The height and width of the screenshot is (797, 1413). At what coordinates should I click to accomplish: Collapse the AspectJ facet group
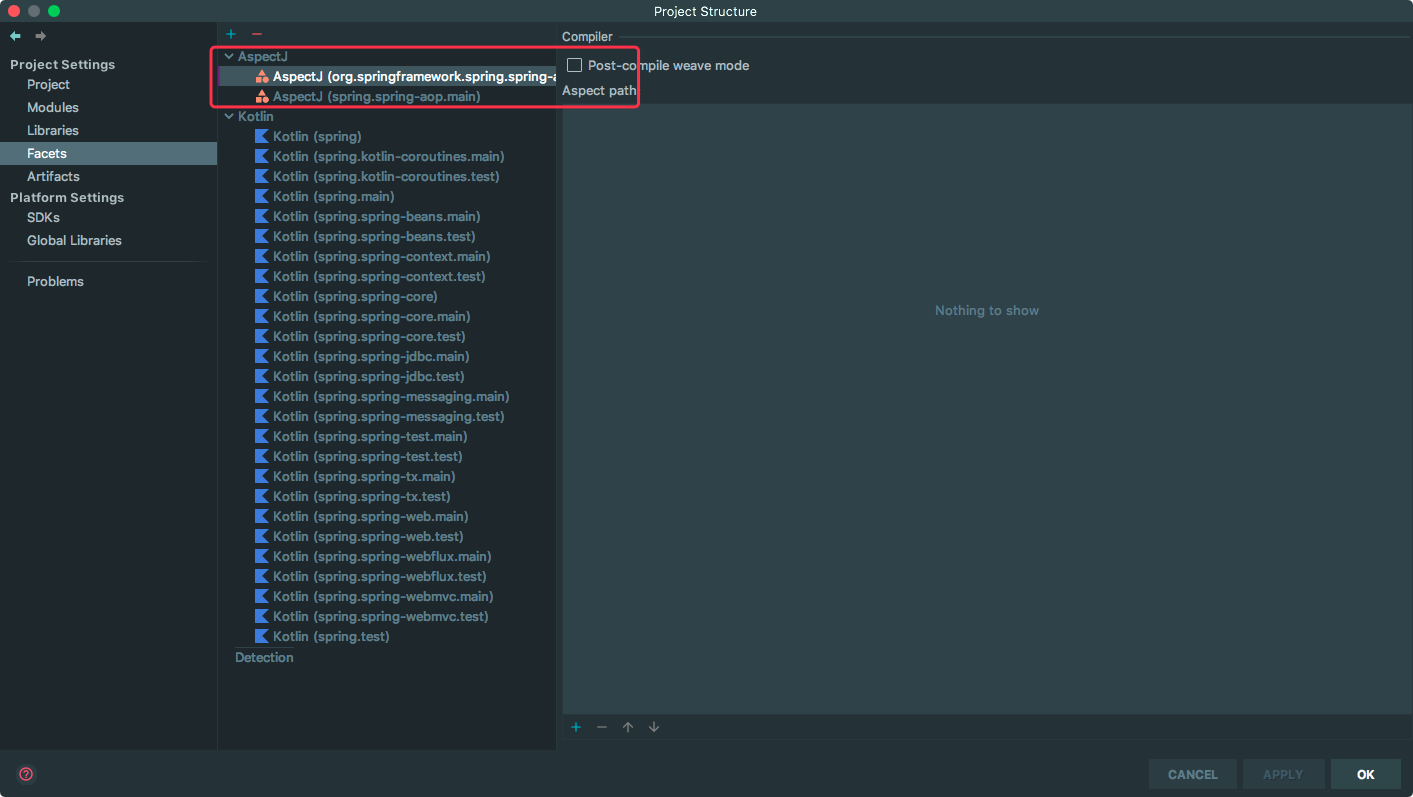tap(229, 57)
